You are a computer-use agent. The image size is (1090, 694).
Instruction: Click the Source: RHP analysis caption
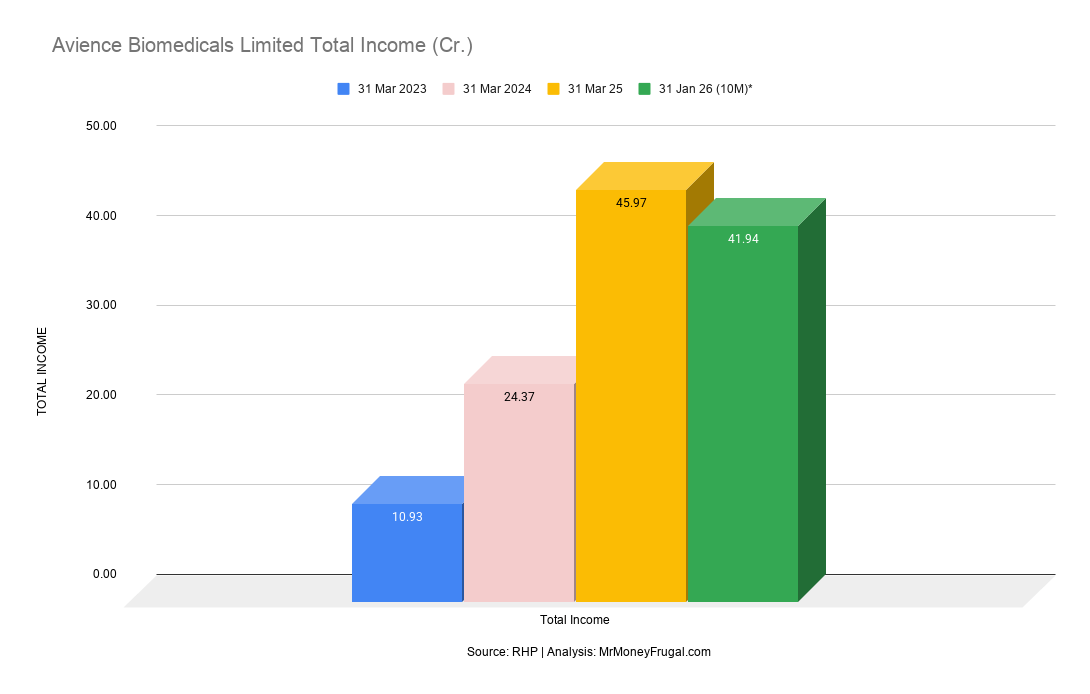point(589,652)
